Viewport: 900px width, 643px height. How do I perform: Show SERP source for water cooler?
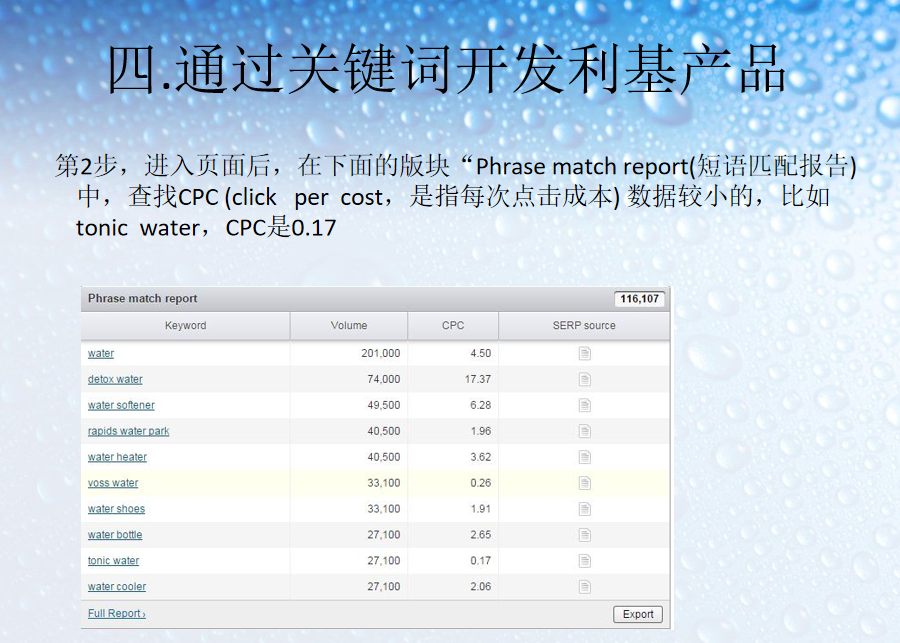click(x=584, y=588)
